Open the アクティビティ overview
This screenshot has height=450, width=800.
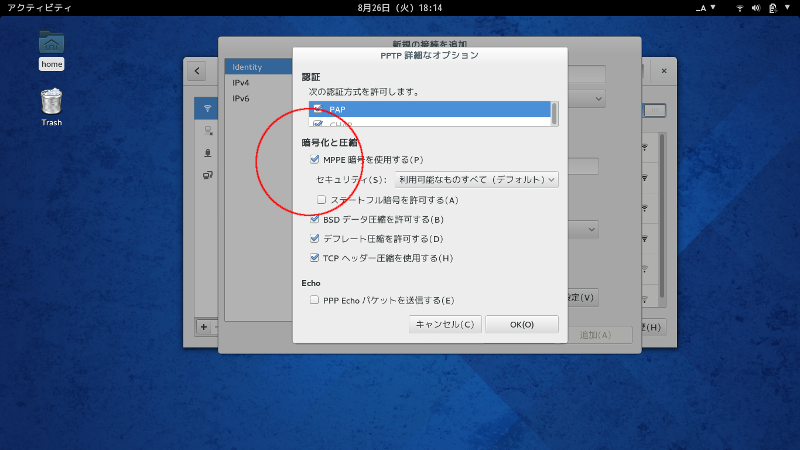pos(39,8)
